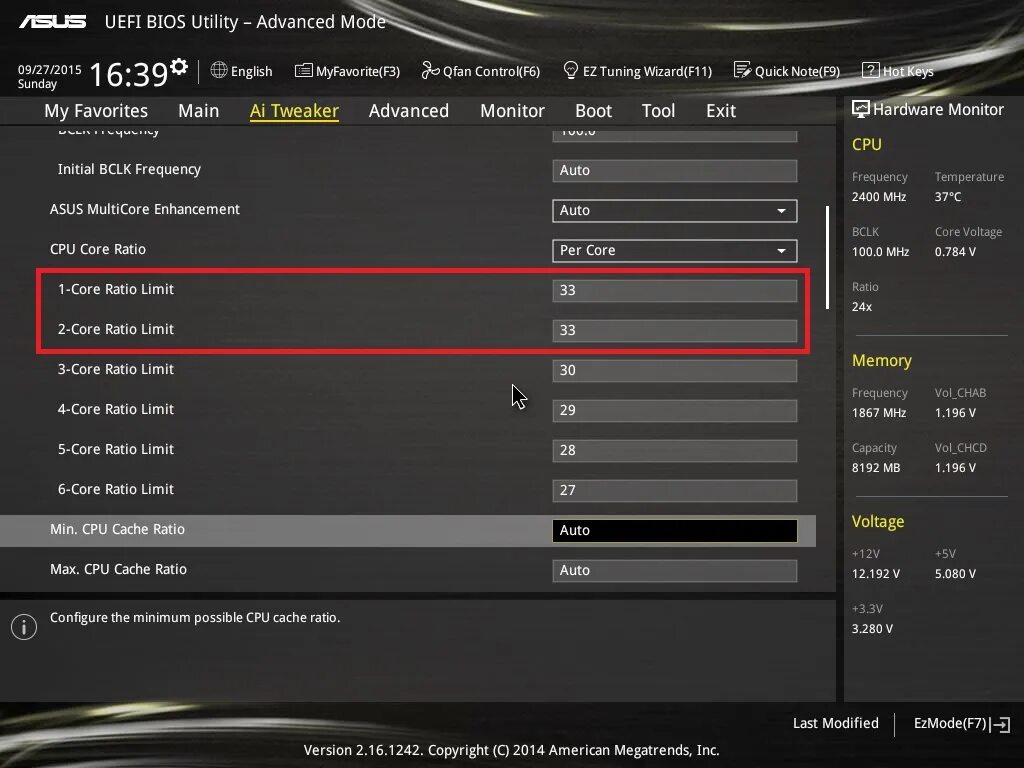Open MyFavorite(F3) list icon
Image resolution: width=1024 pixels, height=768 pixels.
coord(304,71)
